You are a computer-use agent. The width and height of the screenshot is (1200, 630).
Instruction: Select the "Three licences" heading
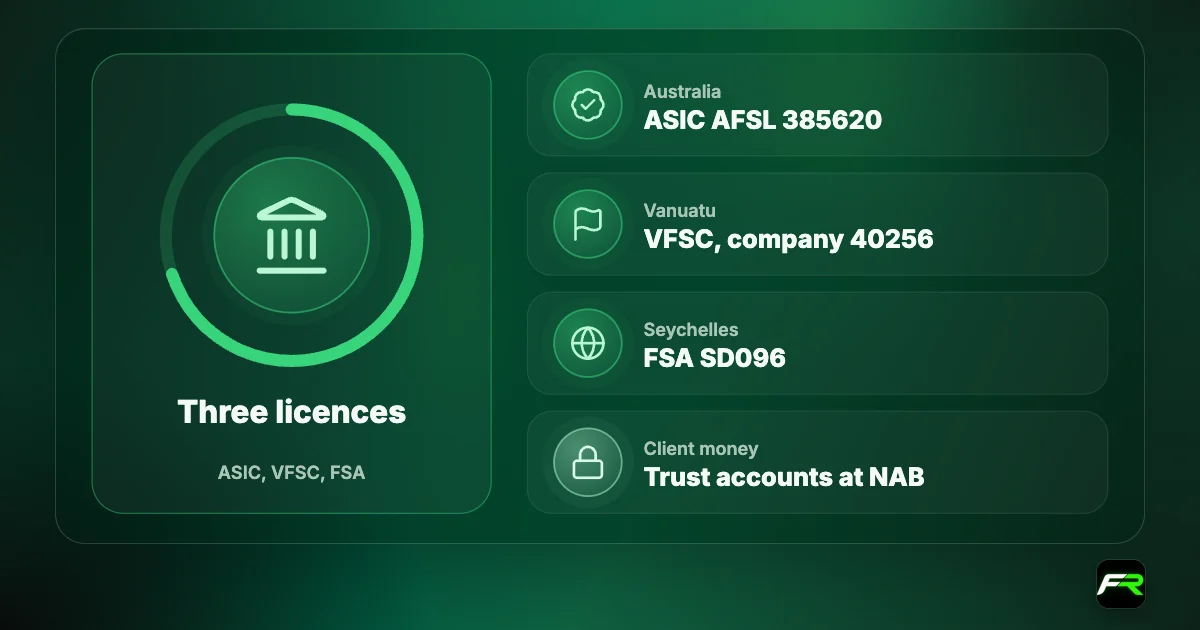292,412
